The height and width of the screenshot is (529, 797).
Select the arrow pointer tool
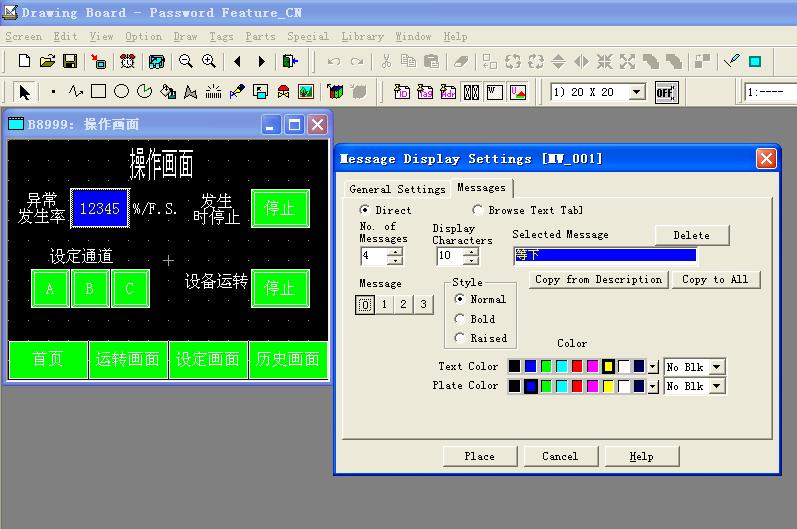click(x=25, y=92)
